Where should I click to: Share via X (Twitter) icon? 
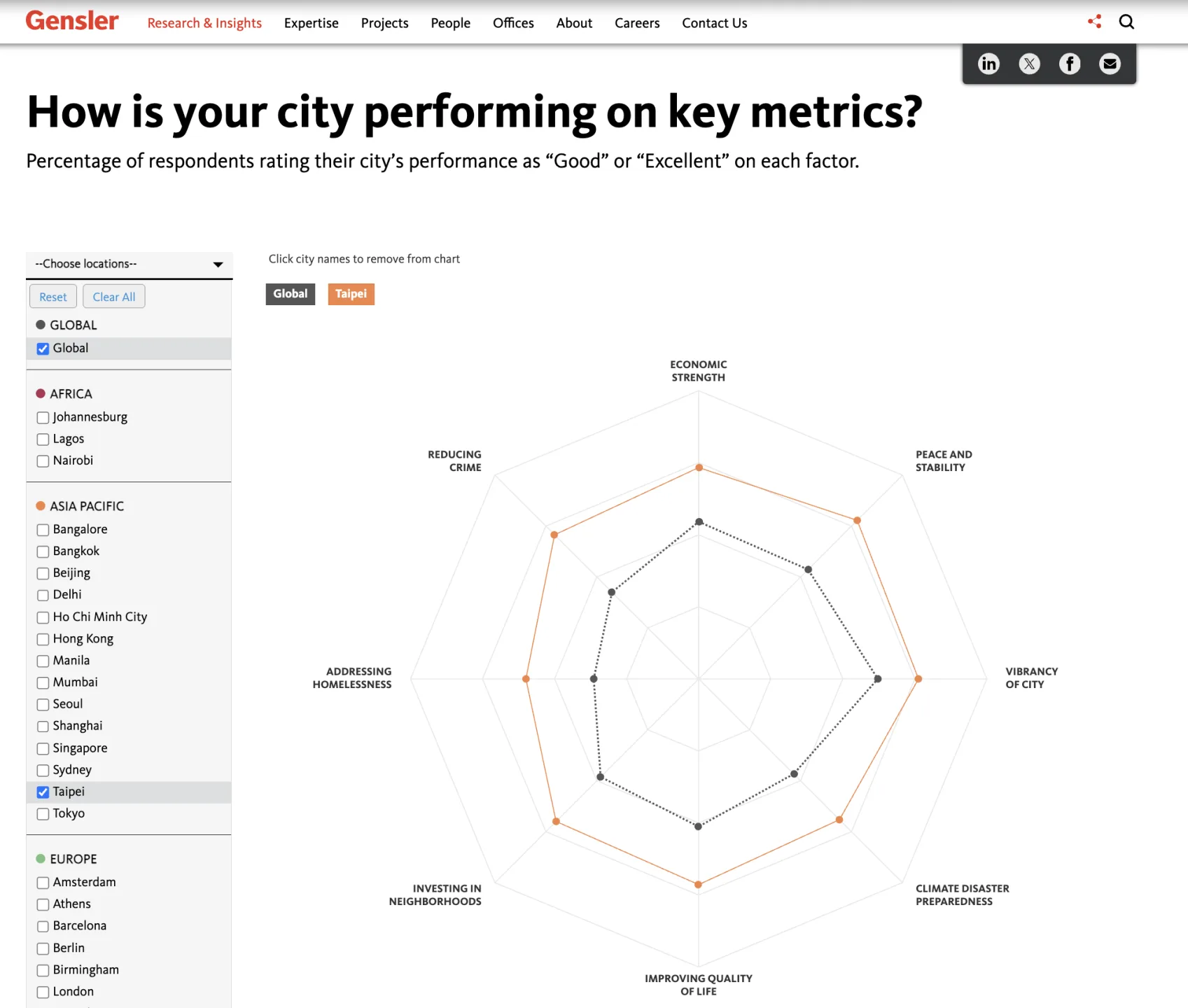pyautogui.click(x=1029, y=64)
